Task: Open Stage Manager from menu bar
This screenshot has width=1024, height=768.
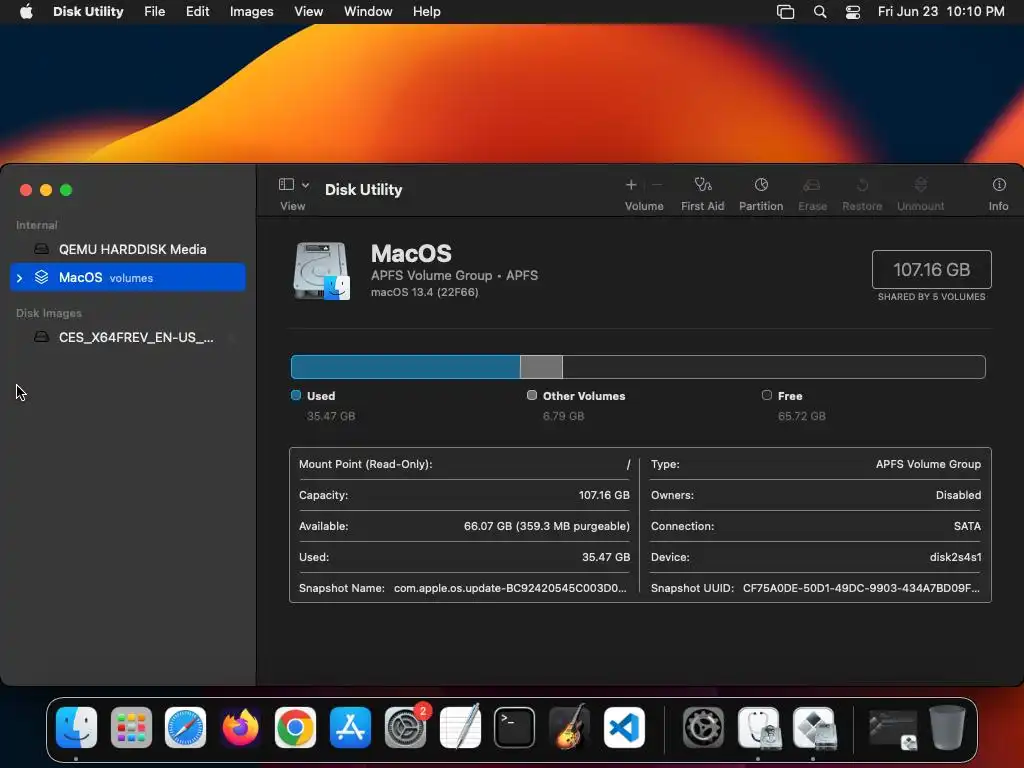Action: 786,12
